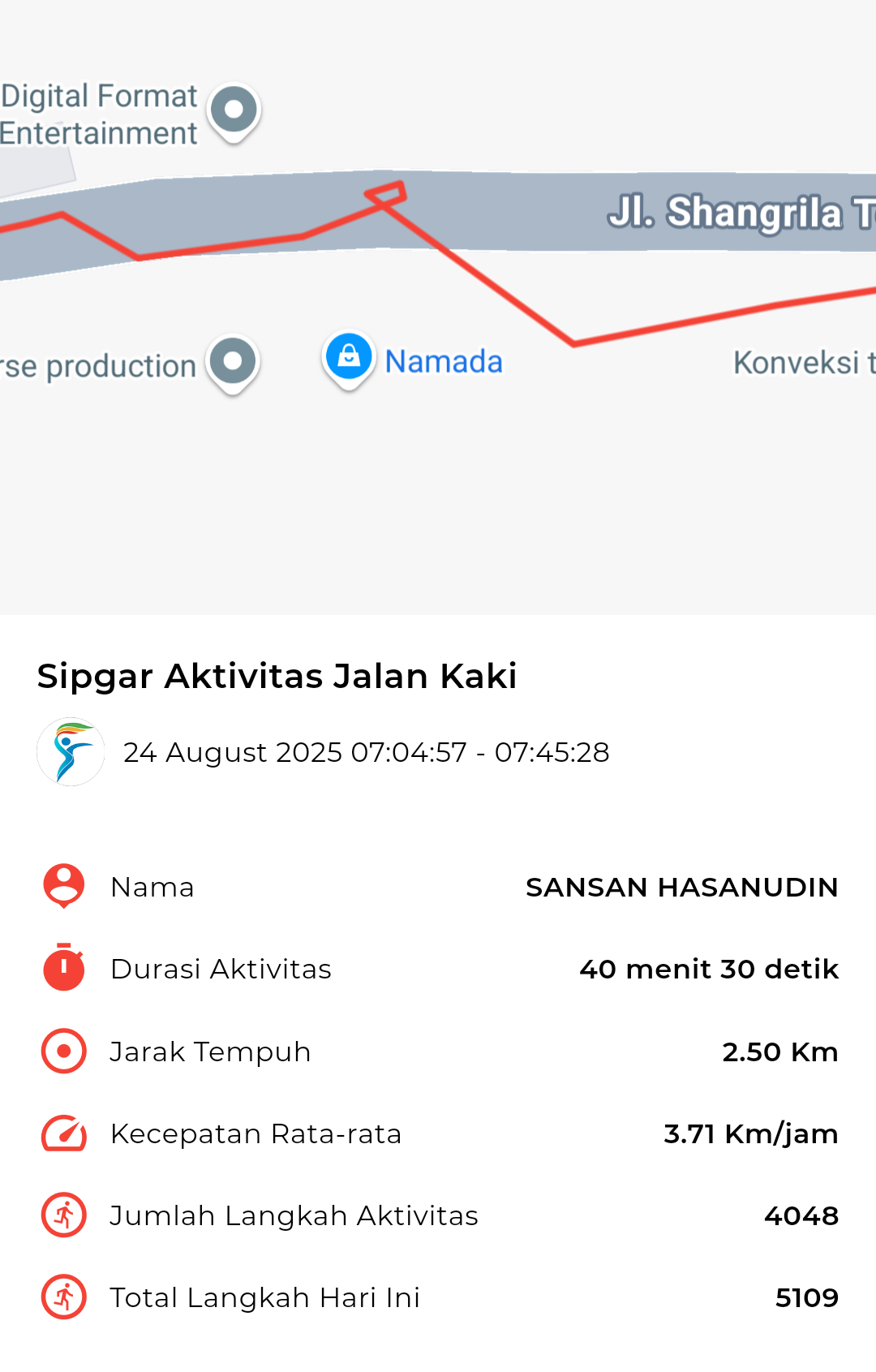
Task: Tap the activity date and time text
Action: pos(366,752)
